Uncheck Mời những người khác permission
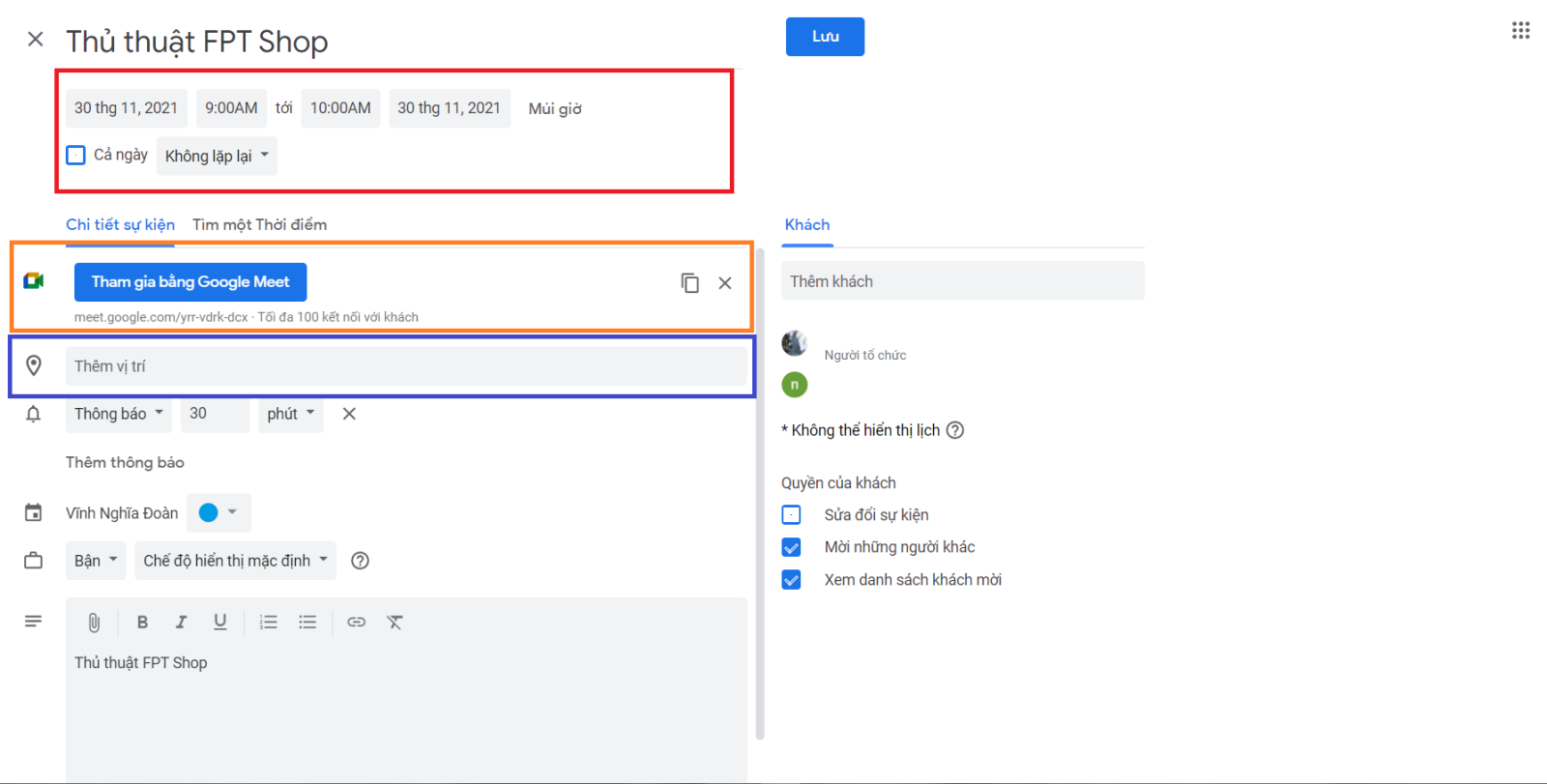1547x784 pixels. (x=791, y=547)
